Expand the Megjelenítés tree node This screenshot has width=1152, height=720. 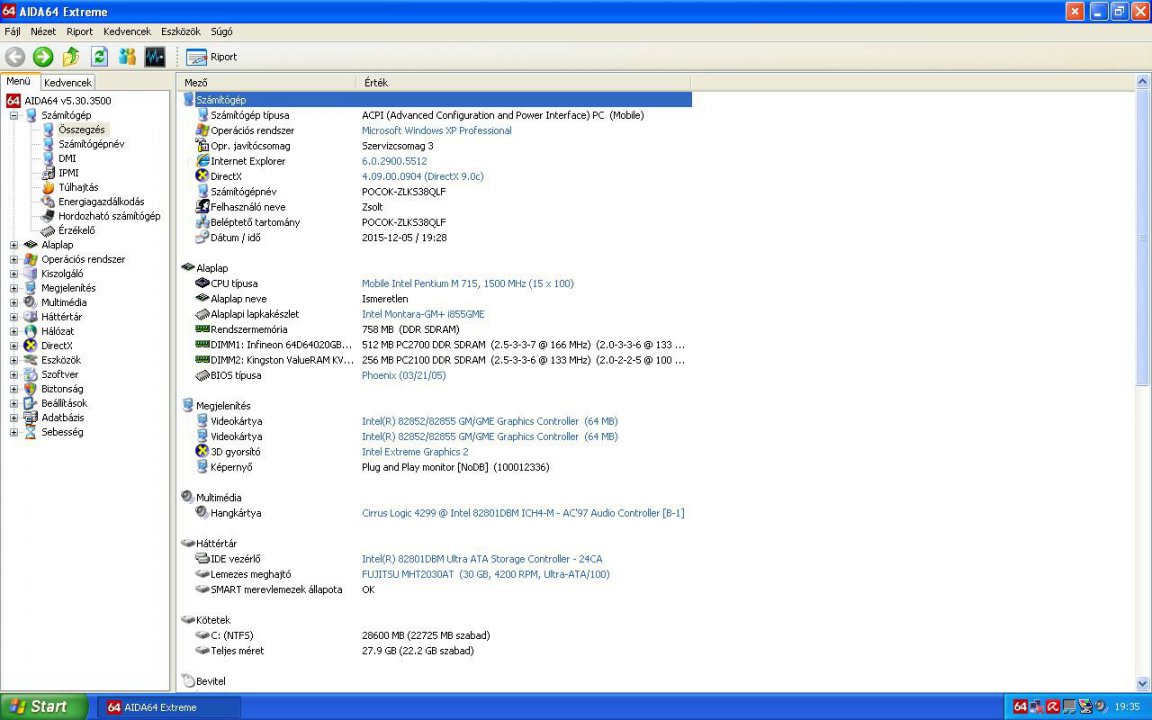[x=13, y=288]
